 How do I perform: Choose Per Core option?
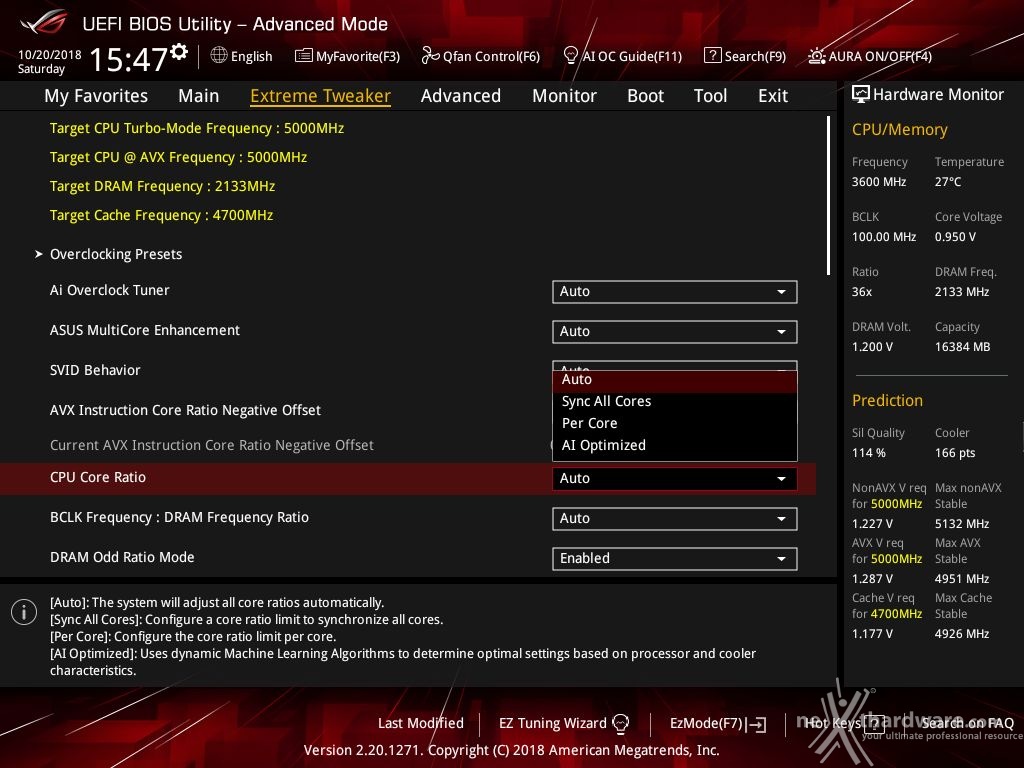(x=675, y=423)
